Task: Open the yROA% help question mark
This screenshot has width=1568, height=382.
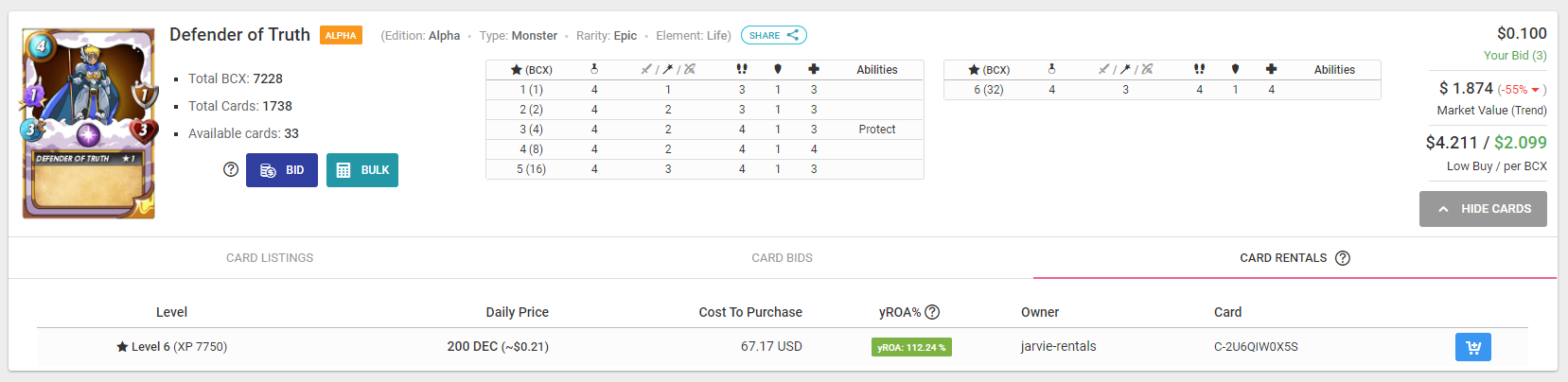Action: click(932, 312)
